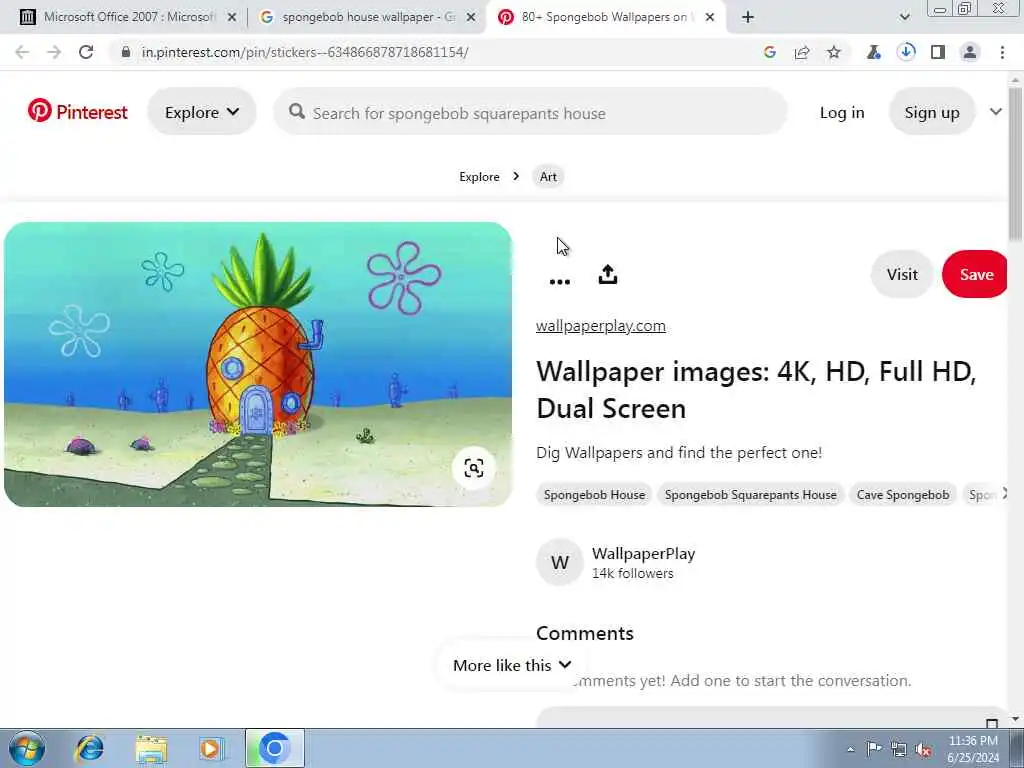Click the Action Center flag icon
Image resolution: width=1024 pixels, height=768 pixels.
(874, 748)
